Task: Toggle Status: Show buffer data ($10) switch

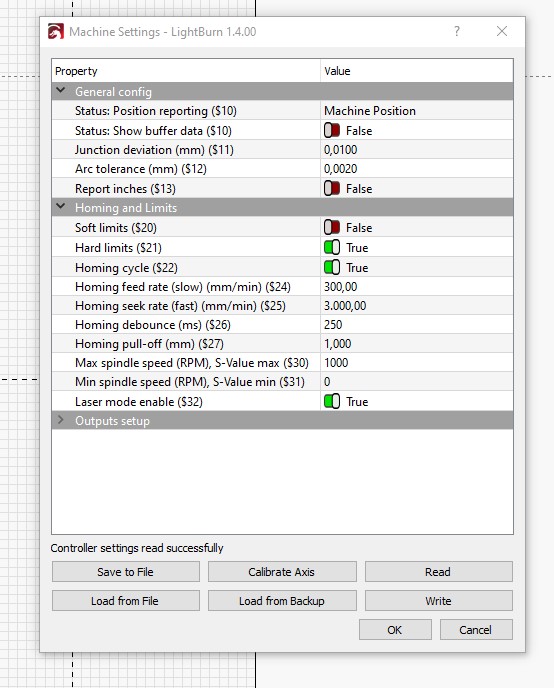Action: click(332, 130)
